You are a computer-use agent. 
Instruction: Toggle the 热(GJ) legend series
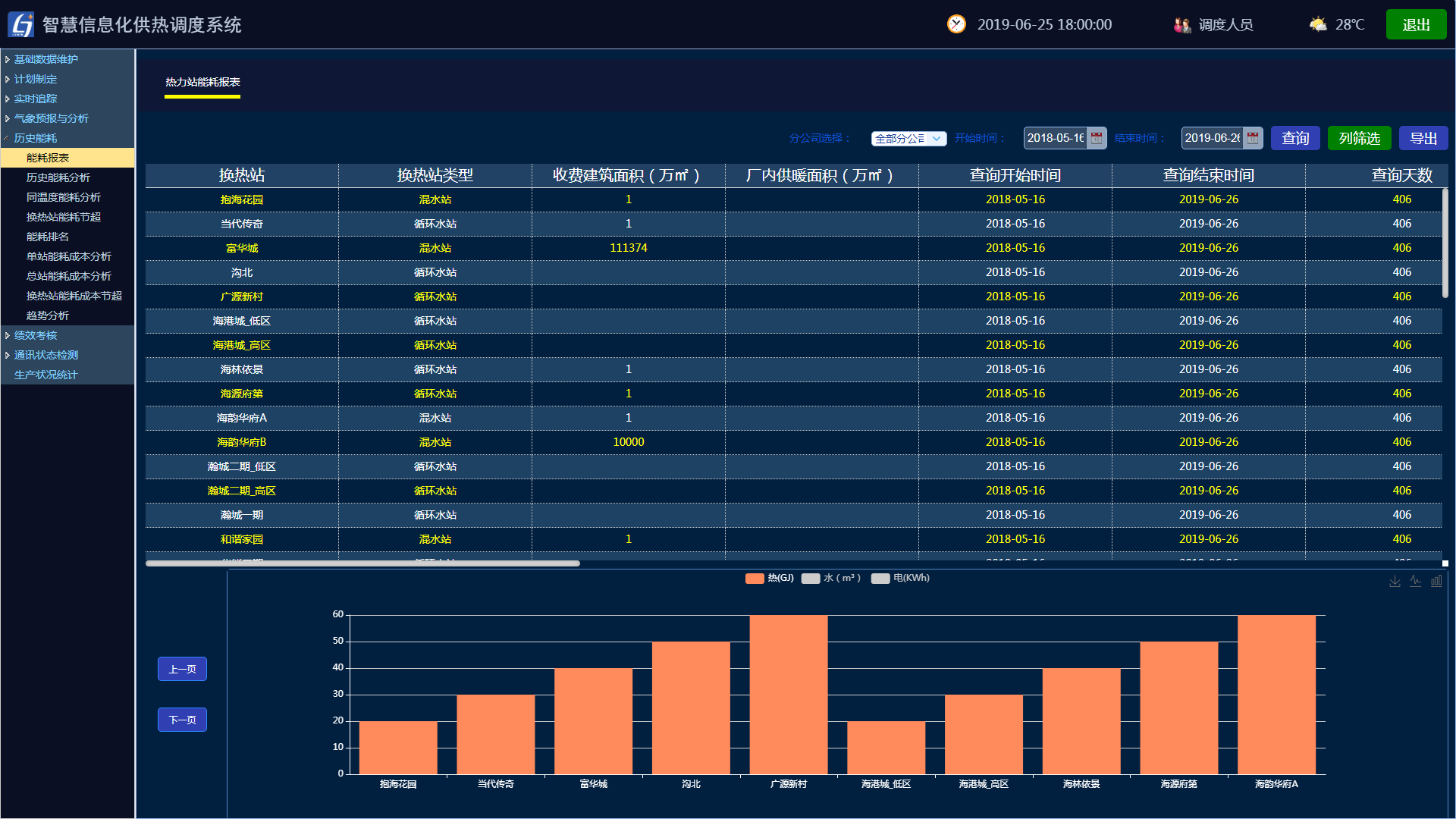(769, 578)
